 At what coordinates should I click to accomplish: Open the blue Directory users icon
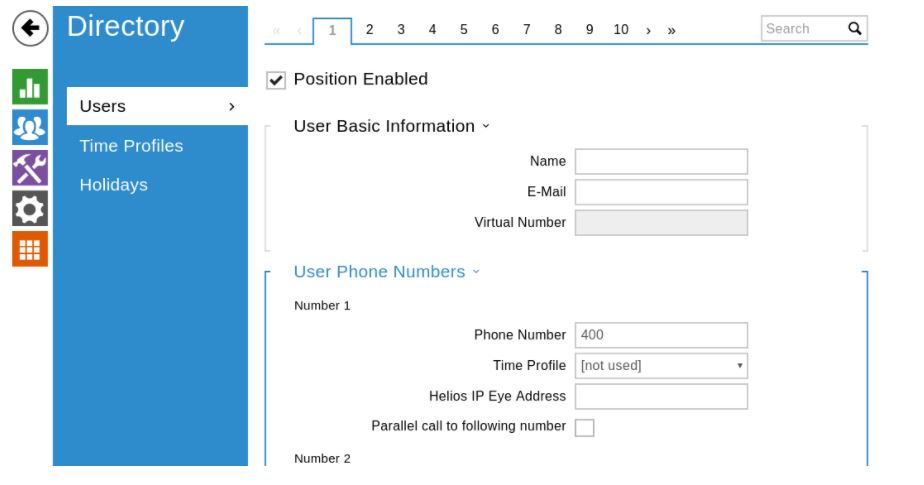30,127
